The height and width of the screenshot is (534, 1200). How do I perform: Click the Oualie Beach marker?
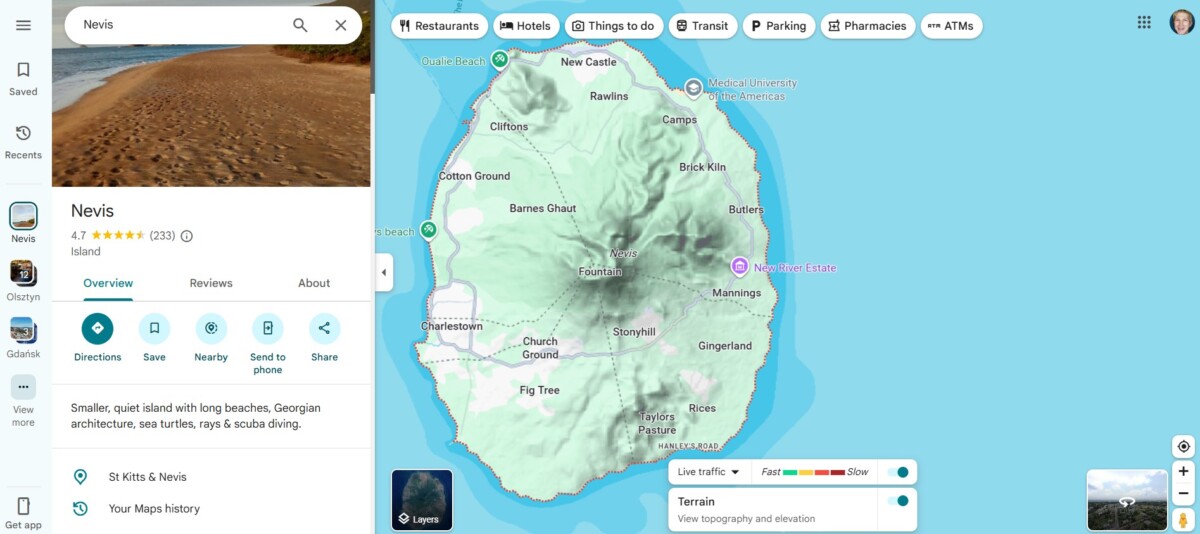coord(499,59)
